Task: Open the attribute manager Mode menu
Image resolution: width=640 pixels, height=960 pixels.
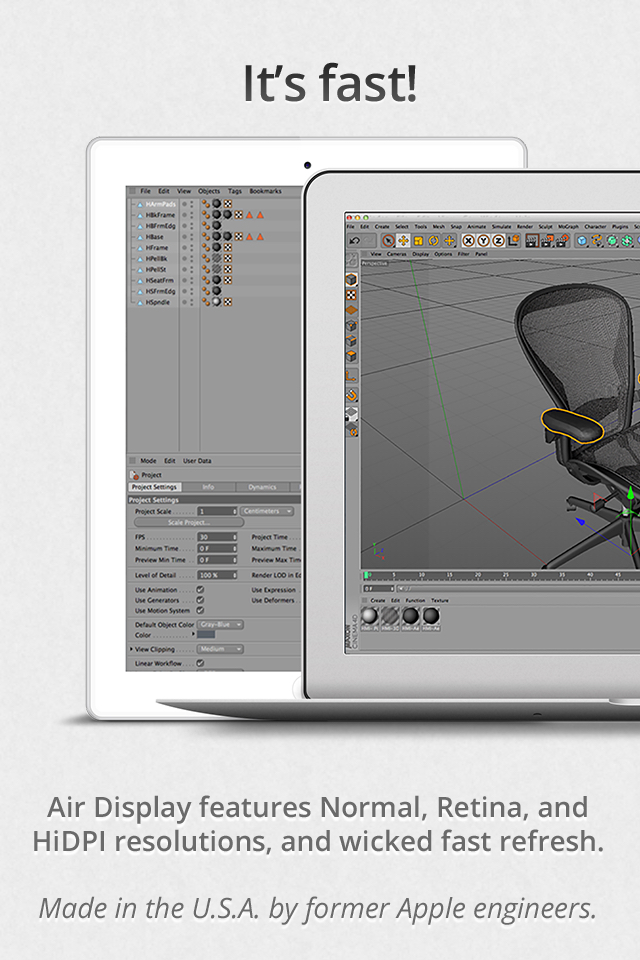Action: click(148, 461)
